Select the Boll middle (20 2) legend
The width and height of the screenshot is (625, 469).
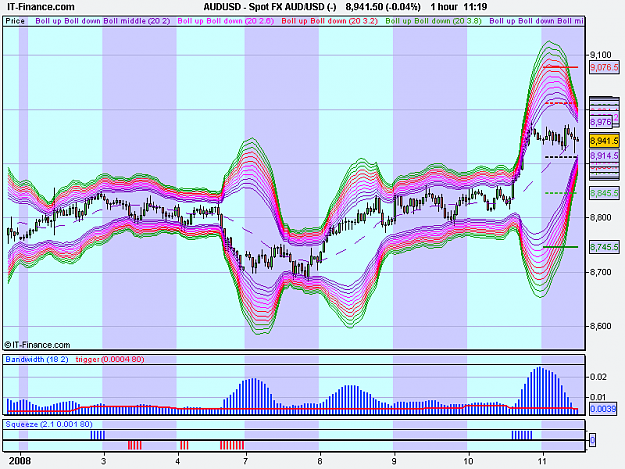(x=137, y=21)
